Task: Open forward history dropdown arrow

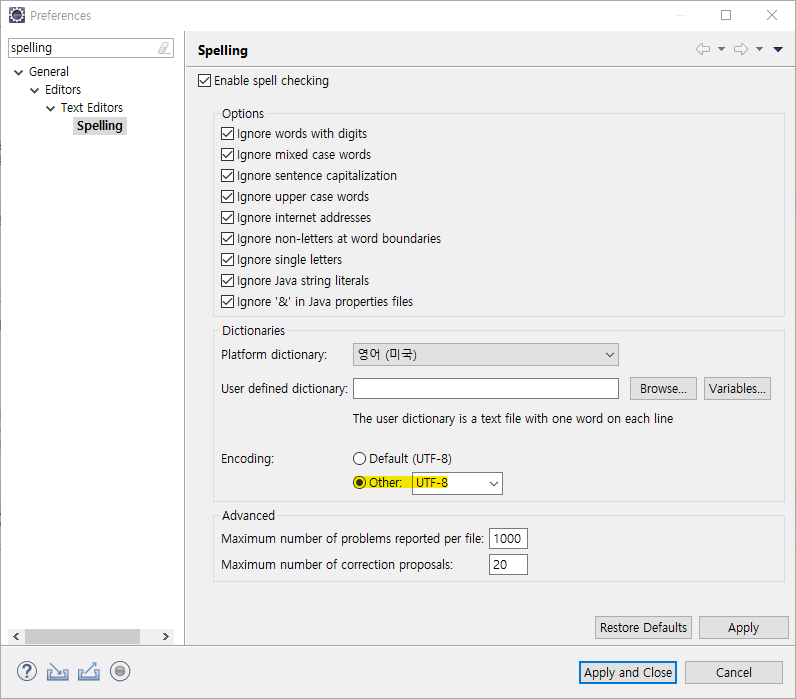Action: pyautogui.click(x=759, y=49)
